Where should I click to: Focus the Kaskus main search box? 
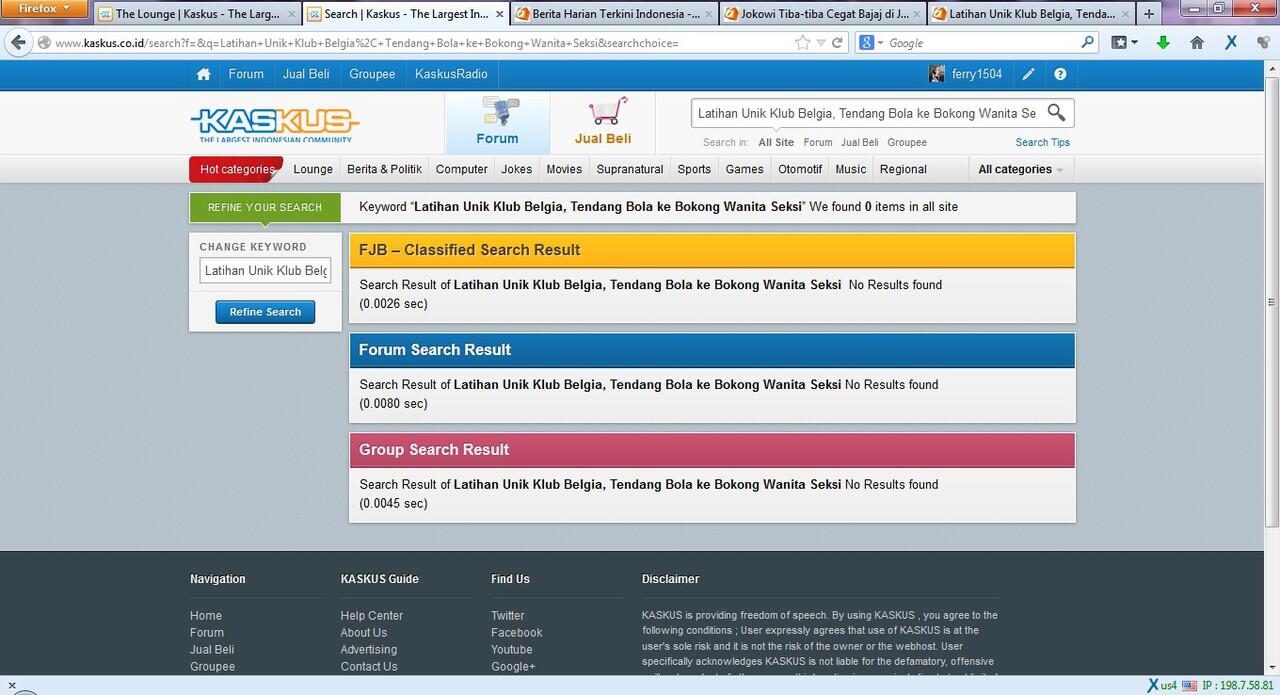point(867,113)
